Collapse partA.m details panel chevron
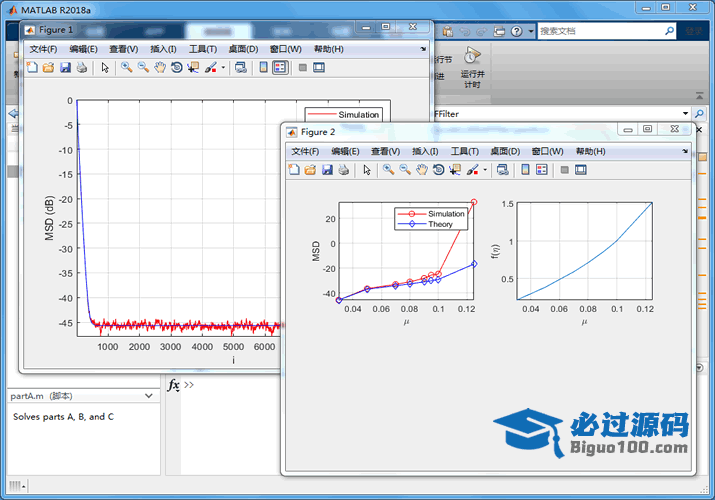Image resolution: width=715 pixels, height=500 pixels. 149,396
